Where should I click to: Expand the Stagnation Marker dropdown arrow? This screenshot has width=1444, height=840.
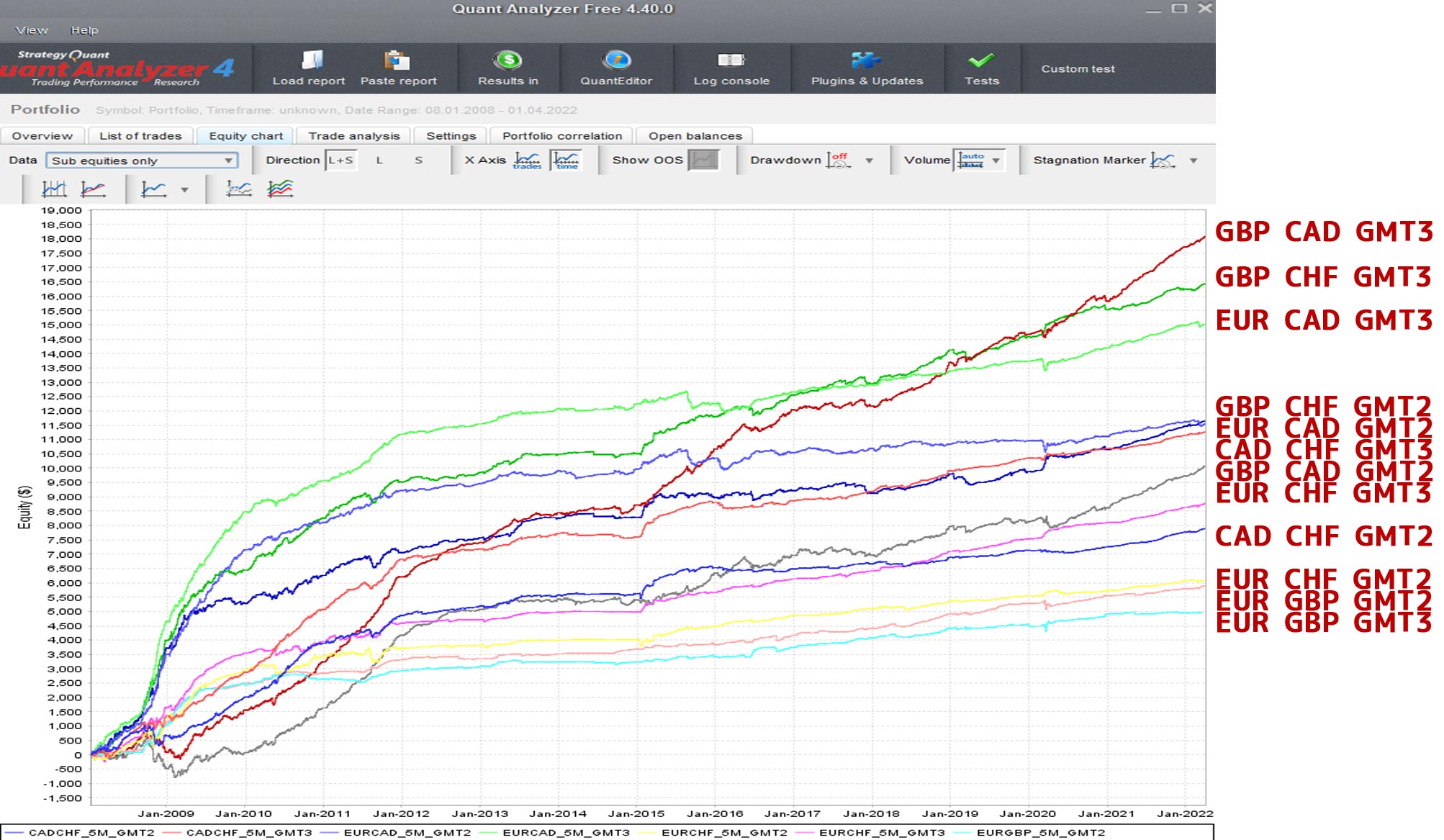(1193, 161)
